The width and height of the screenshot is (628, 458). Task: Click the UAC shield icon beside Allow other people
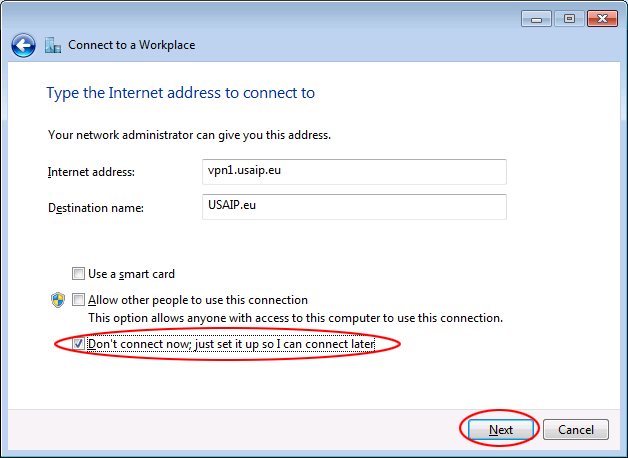coord(58,300)
